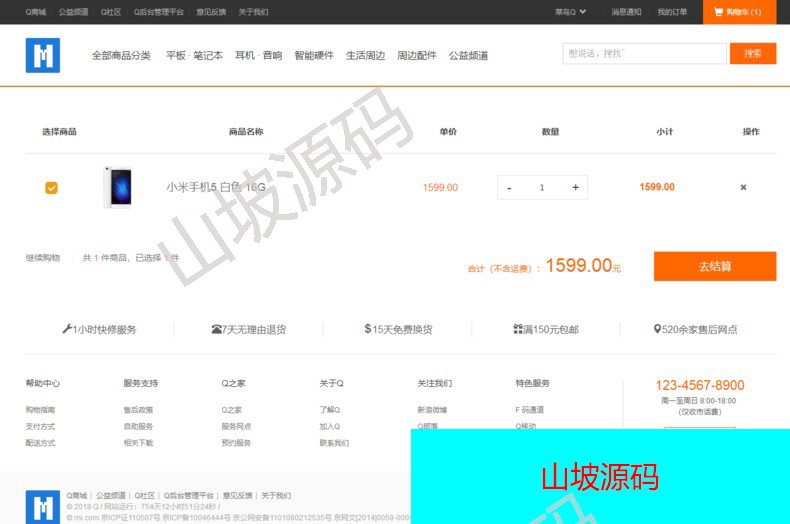Click the 1小时快修服务 text
Screen dimensions: 790x524
click(x=104, y=330)
